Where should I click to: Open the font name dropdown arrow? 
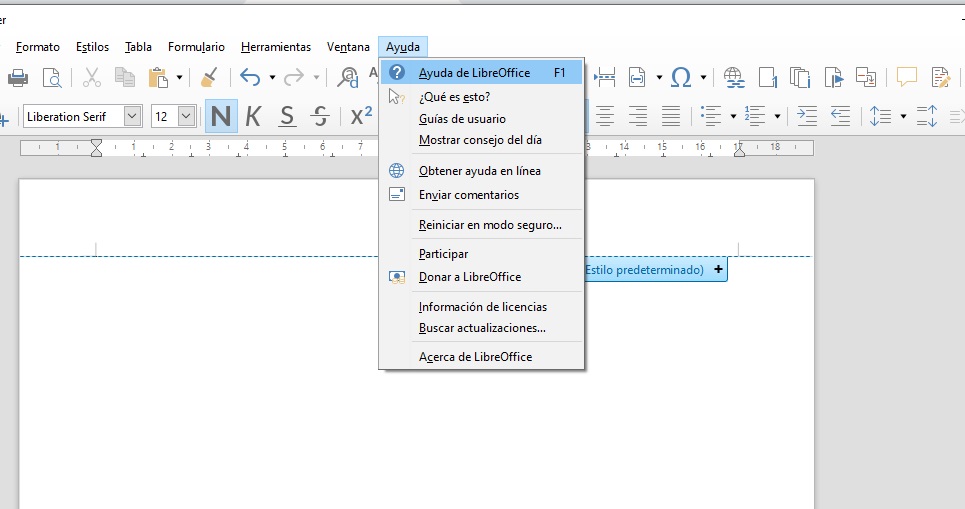coord(132,116)
